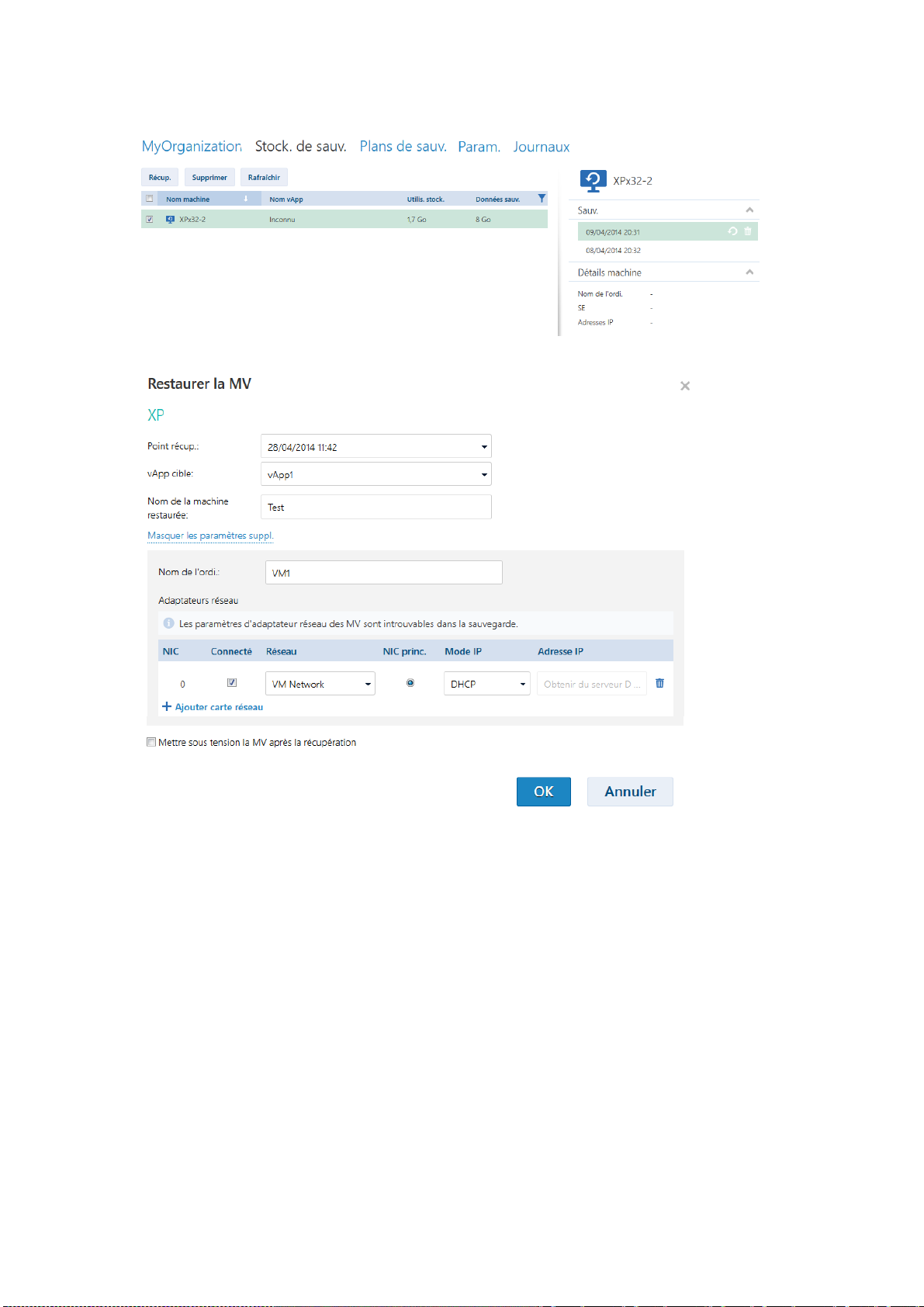
Task: Click the Adresse IP input field
Action: click(592, 683)
